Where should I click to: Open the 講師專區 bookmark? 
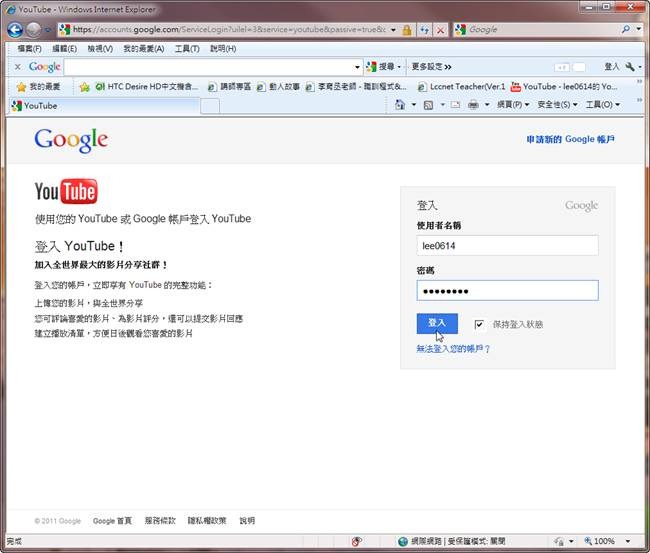229,87
